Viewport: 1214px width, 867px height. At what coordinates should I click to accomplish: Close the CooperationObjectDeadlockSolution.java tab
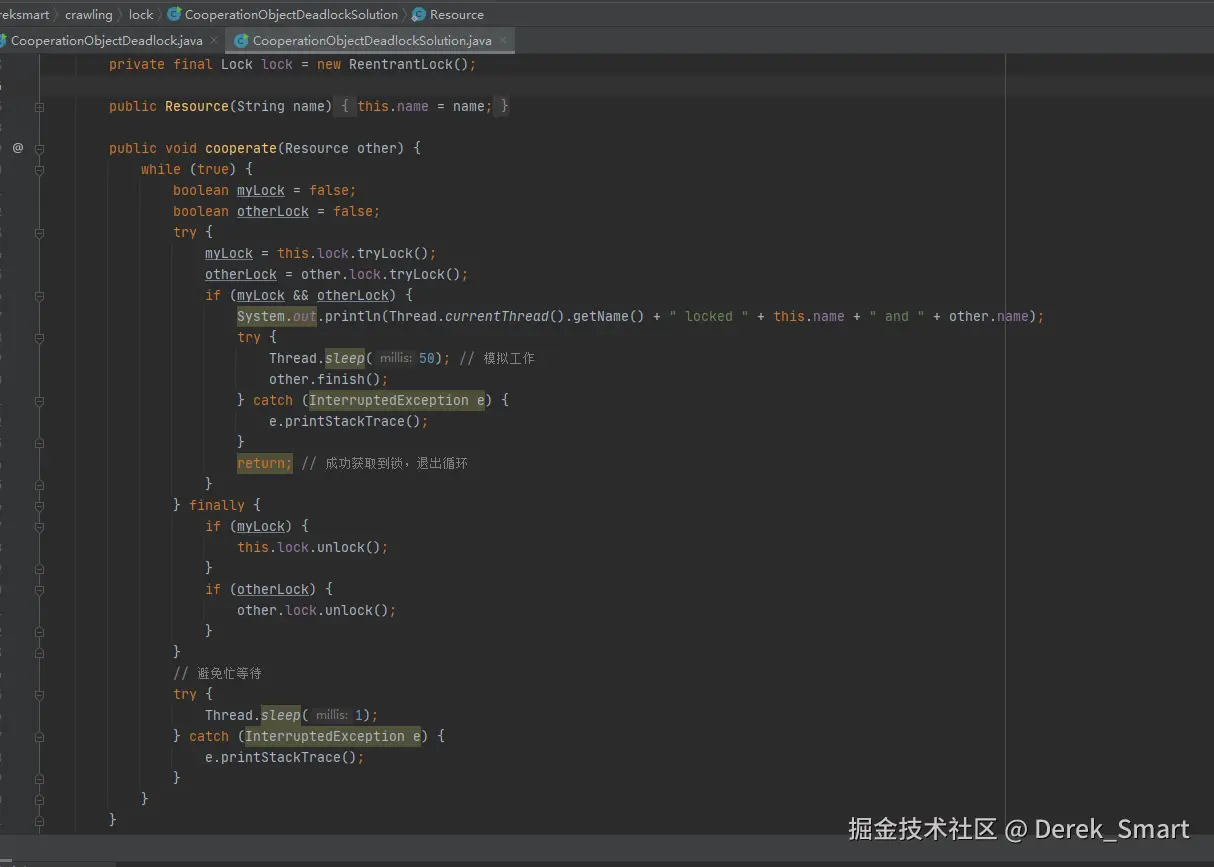[x=504, y=41]
